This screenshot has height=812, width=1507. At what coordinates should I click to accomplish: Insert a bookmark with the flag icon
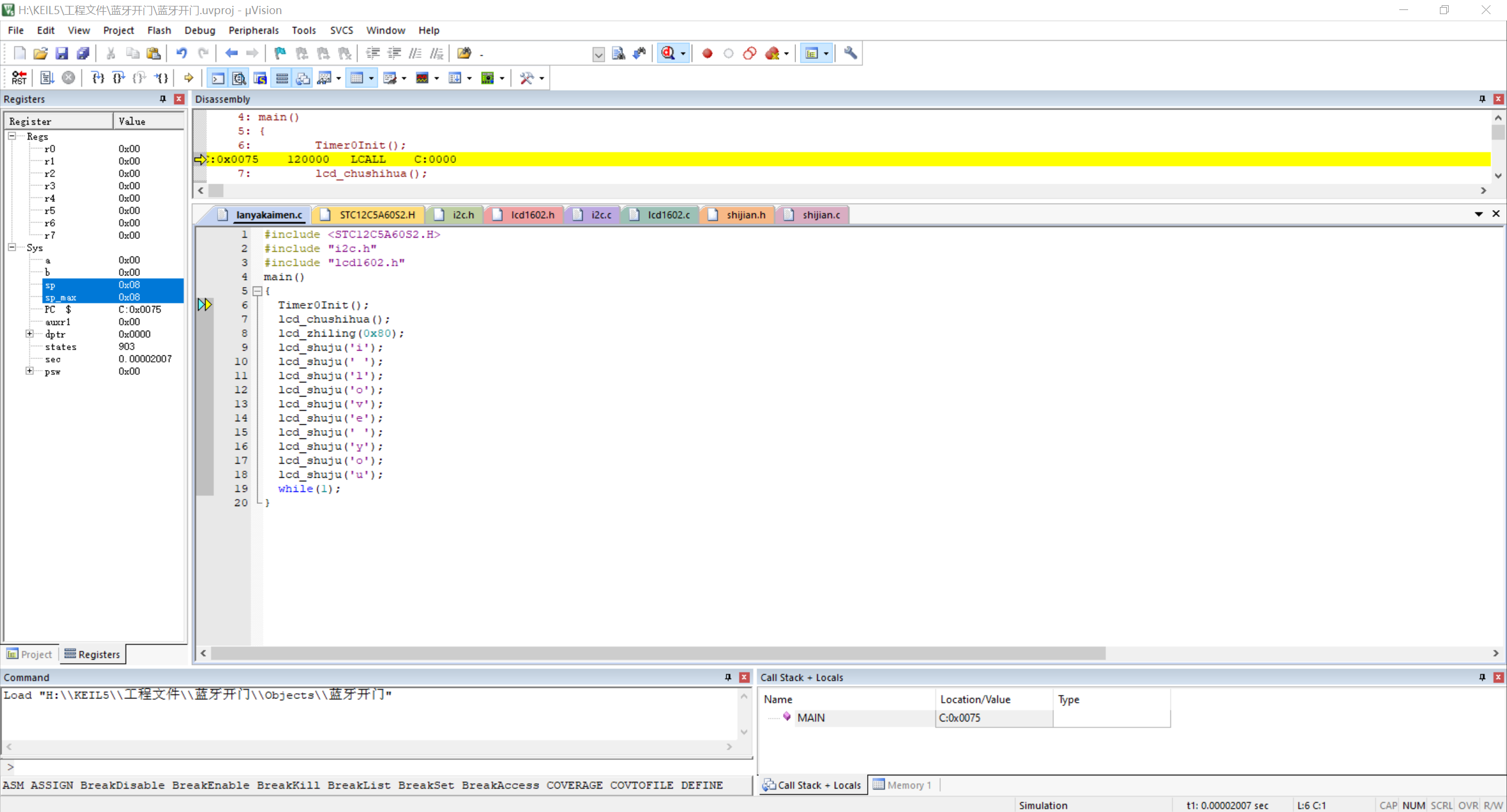(280, 54)
